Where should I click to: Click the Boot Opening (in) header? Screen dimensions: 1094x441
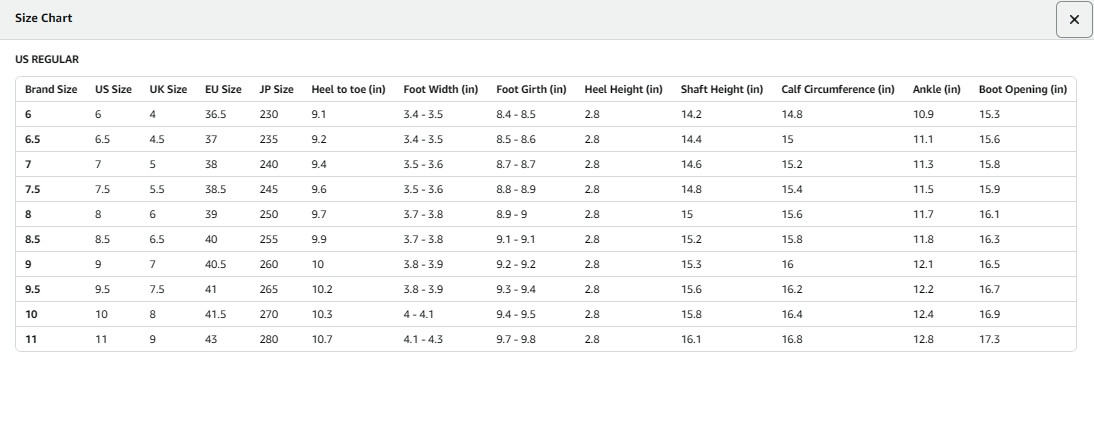[x=1022, y=89]
